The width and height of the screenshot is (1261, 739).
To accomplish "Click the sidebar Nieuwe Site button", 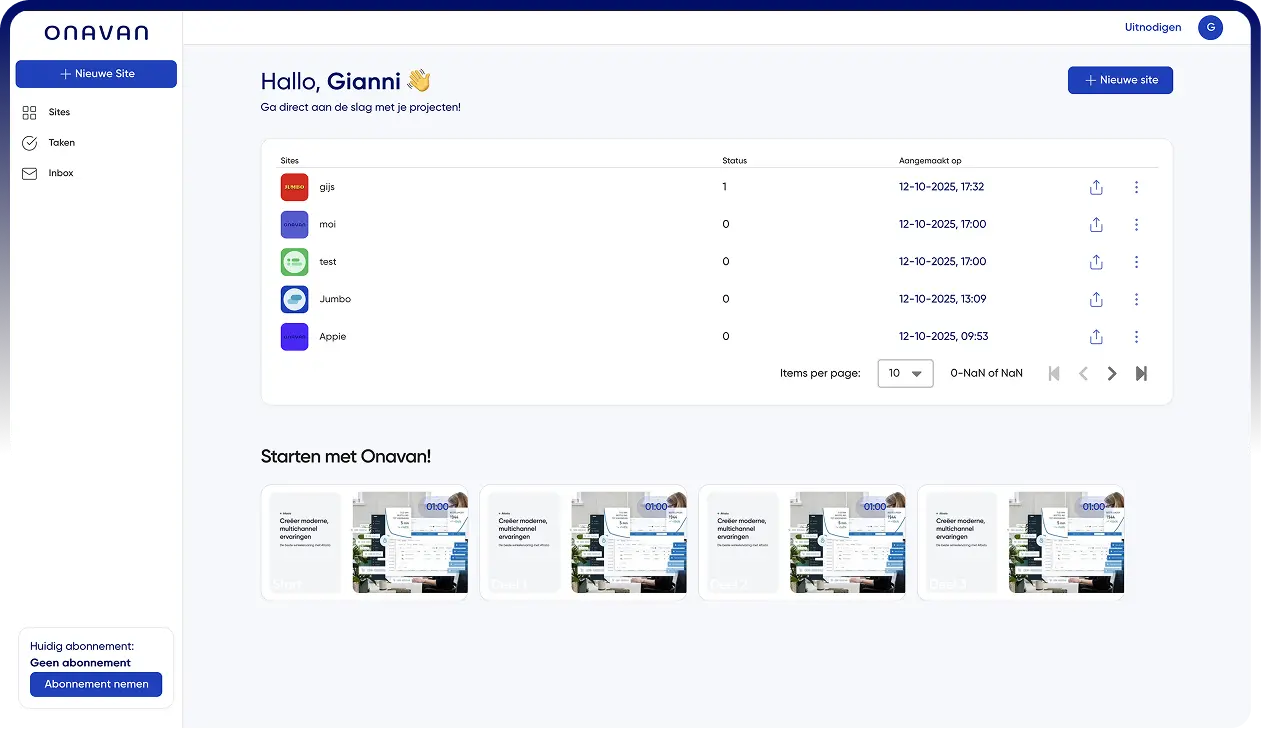I will tap(96, 74).
